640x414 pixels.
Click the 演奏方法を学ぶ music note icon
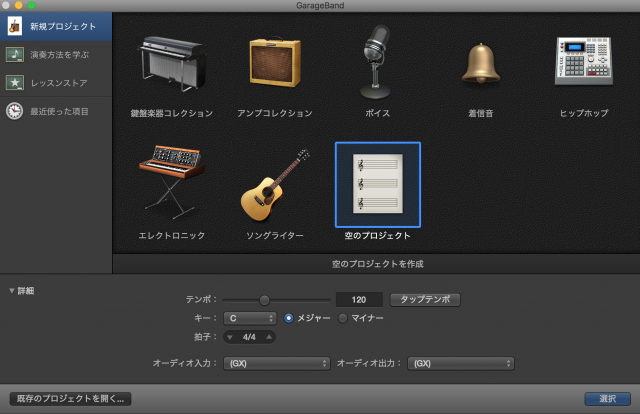point(15,54)
